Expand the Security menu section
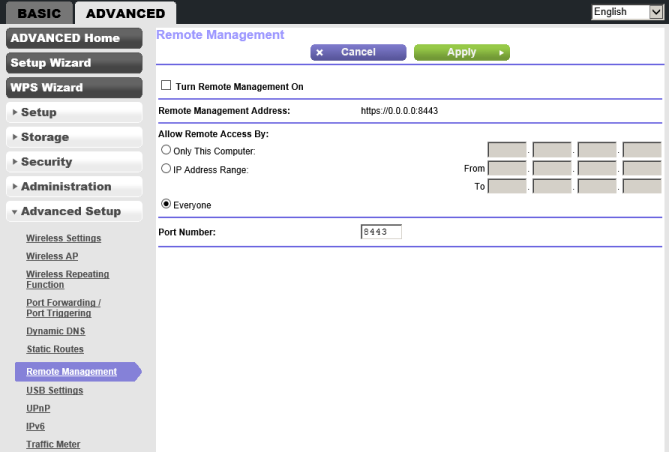Image resolution: width=669 pixels, height=452 pixels. pyautogui.click(x=74, y=162)
